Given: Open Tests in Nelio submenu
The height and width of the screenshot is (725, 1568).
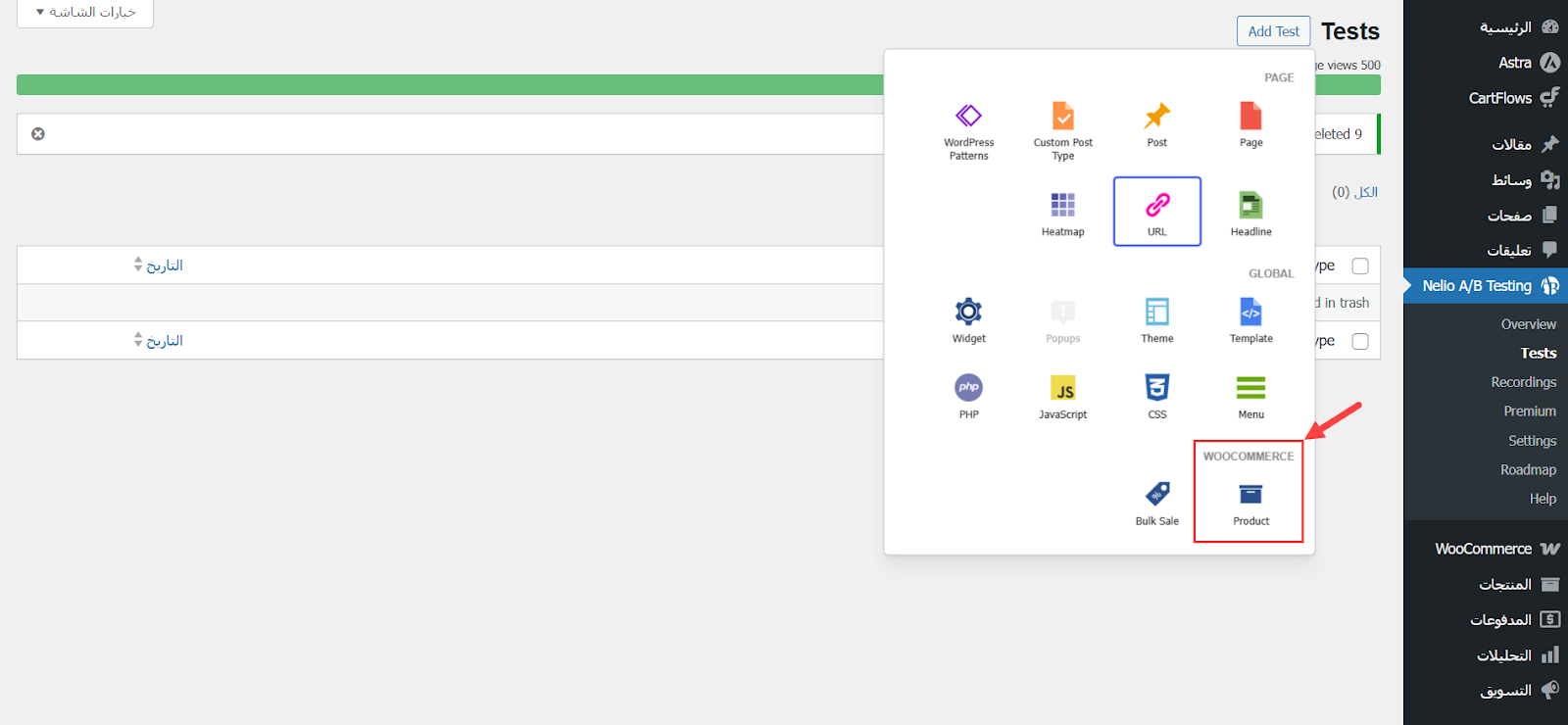Looking at the screenshot, I should coord(1538,354).
